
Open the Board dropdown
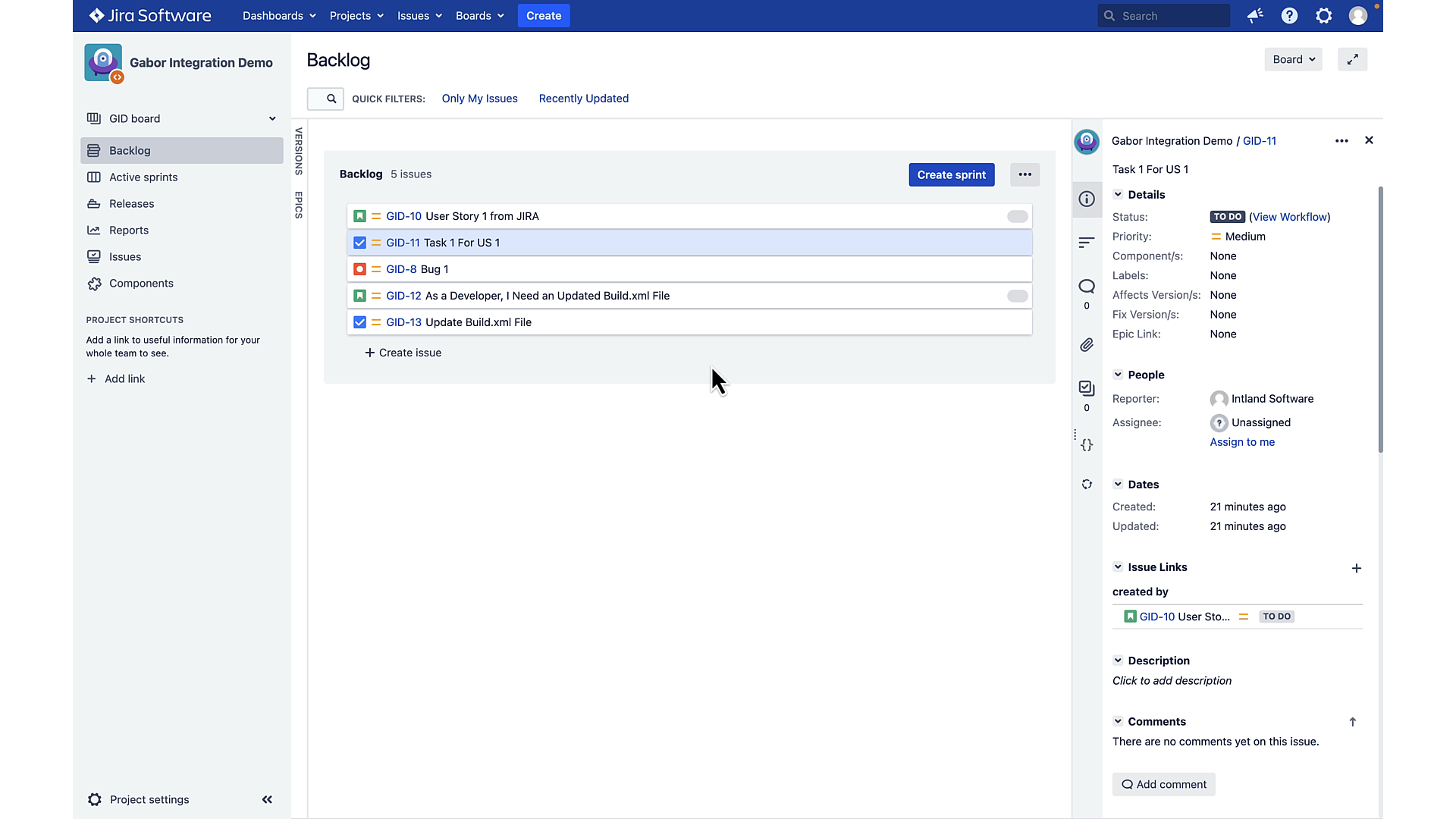(x=1293, y=59)
